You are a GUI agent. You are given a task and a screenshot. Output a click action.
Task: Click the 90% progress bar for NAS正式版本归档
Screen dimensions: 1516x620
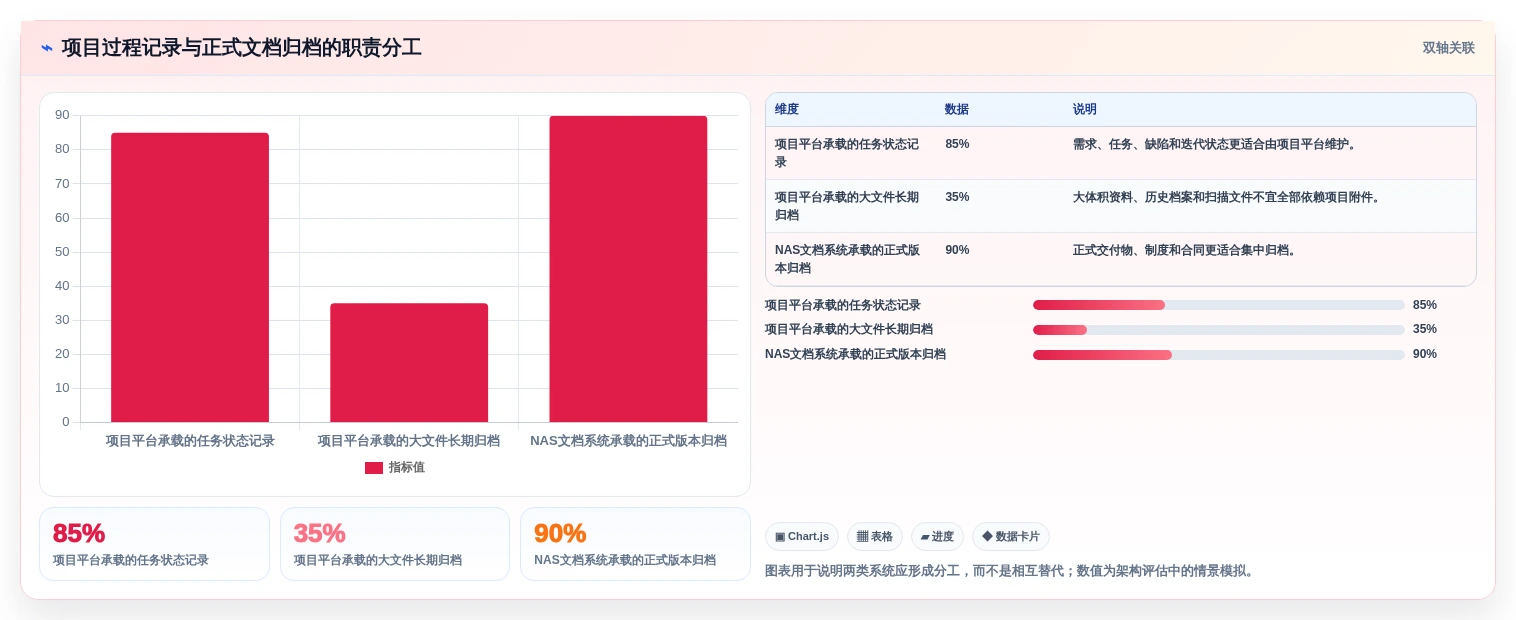click(1219, 355)
